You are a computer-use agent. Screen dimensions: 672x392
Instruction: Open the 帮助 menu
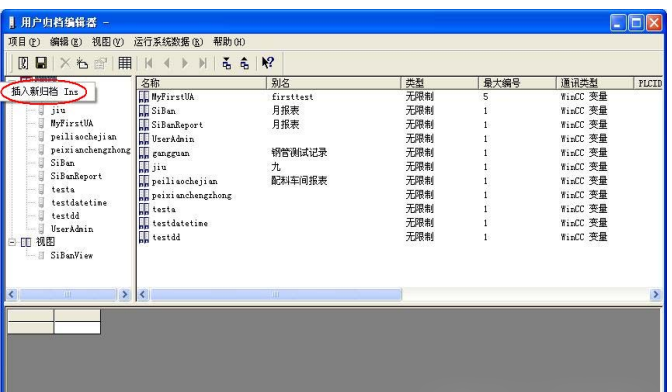[229, 42]
